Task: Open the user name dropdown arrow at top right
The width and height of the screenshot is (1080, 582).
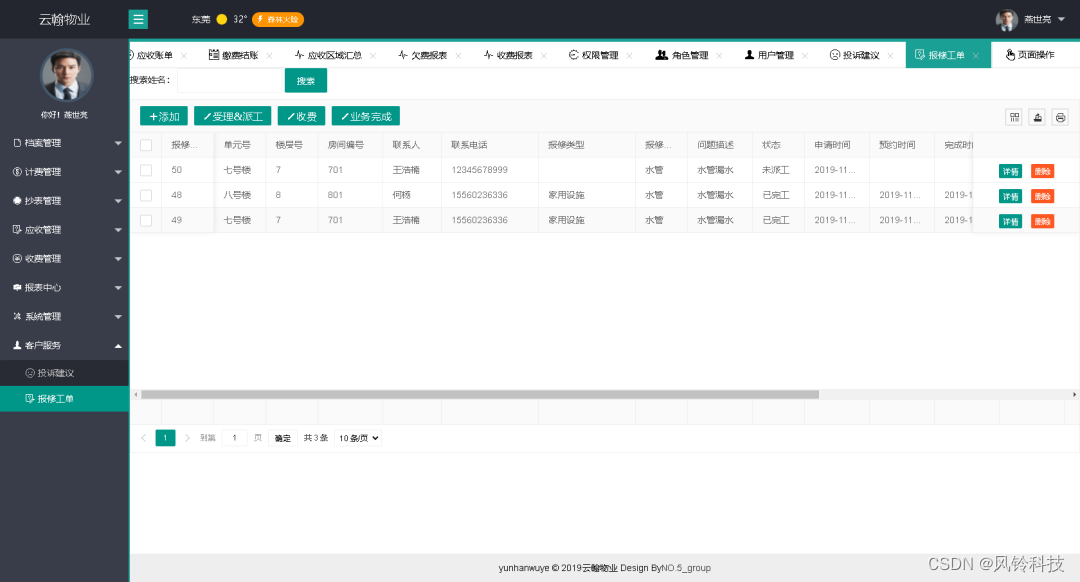Action: (1061, 19)
